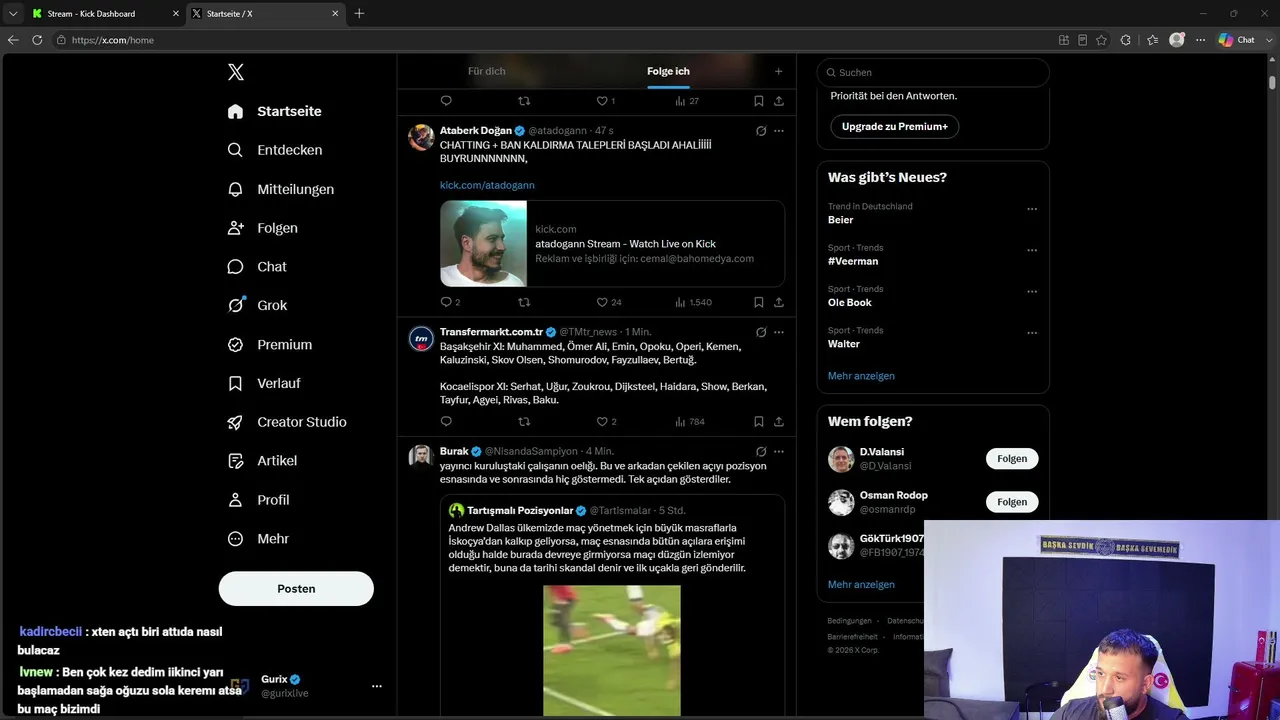Go back using the browser back arrow
Viewport: 1280px width, 720px height.
click(x=13, y=40)
